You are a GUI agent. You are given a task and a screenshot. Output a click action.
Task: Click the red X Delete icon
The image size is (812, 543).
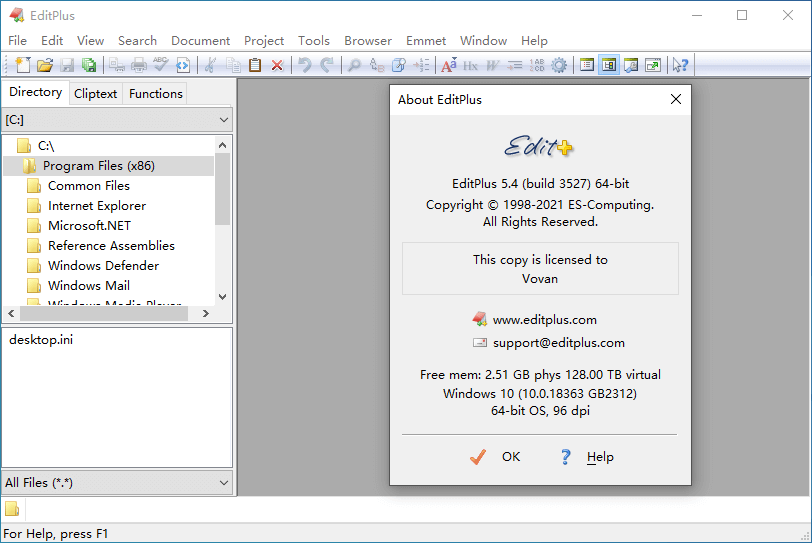[x=278, y=65]
